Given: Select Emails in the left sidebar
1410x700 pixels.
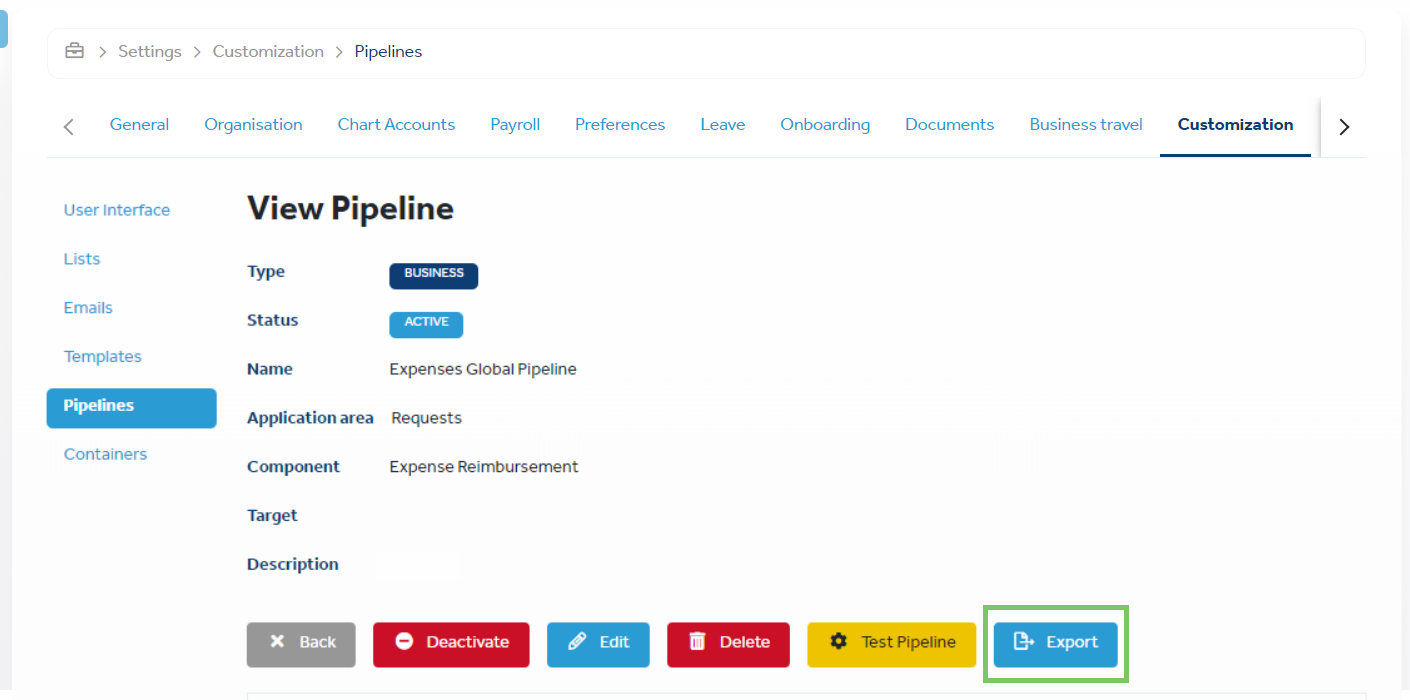Looking at the screenshot, I should [x=88, y=308].
